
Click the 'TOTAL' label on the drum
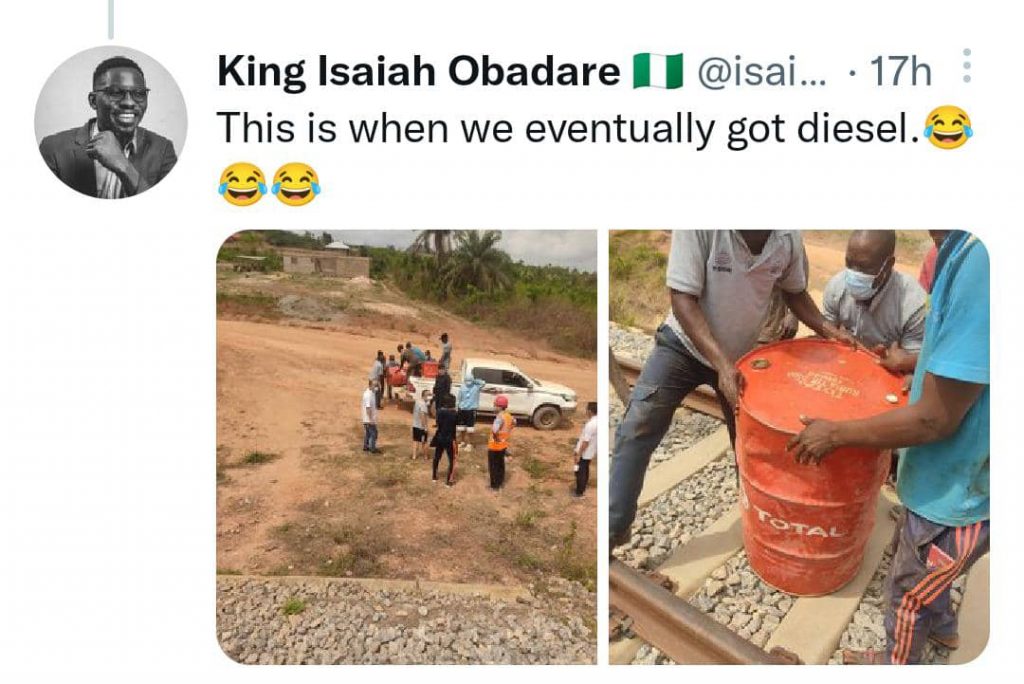click(x=787, y=520)
